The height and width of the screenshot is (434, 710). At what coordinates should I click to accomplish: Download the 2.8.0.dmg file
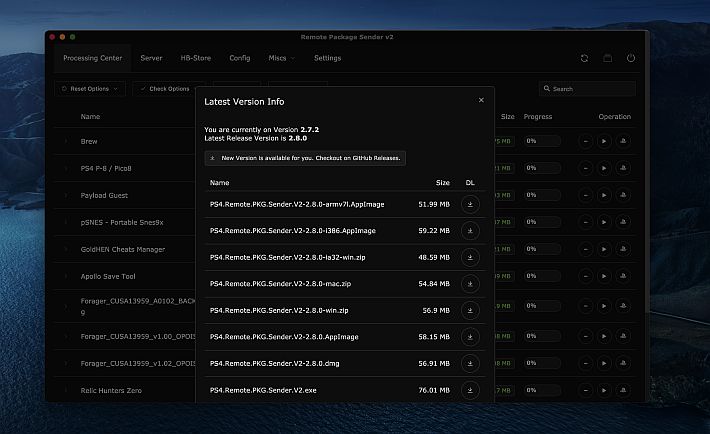point(470,363)
